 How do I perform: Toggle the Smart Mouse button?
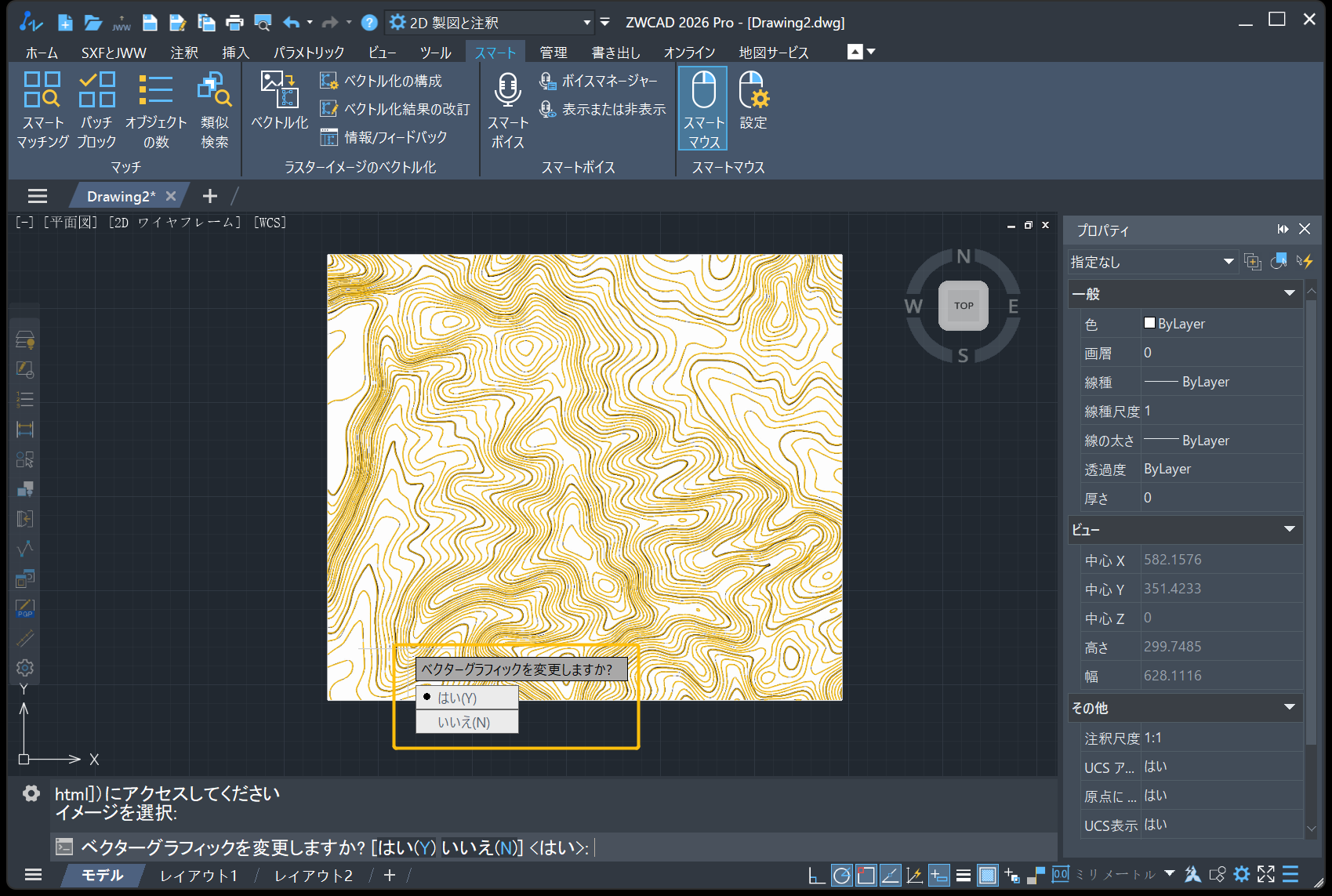click(x=703, y=108)
